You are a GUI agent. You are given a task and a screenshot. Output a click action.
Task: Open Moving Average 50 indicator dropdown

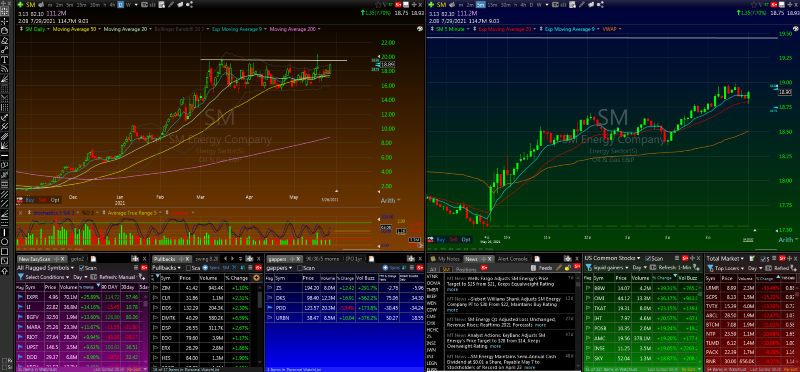[x=99, y=29]
